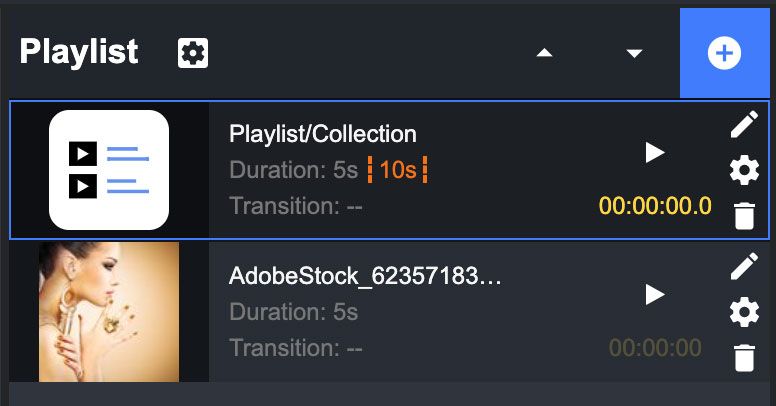Click the dim 00:00:00 timecode on AdobeStock
The height and width of the screenshot is (406, 776).
point(655,348)
